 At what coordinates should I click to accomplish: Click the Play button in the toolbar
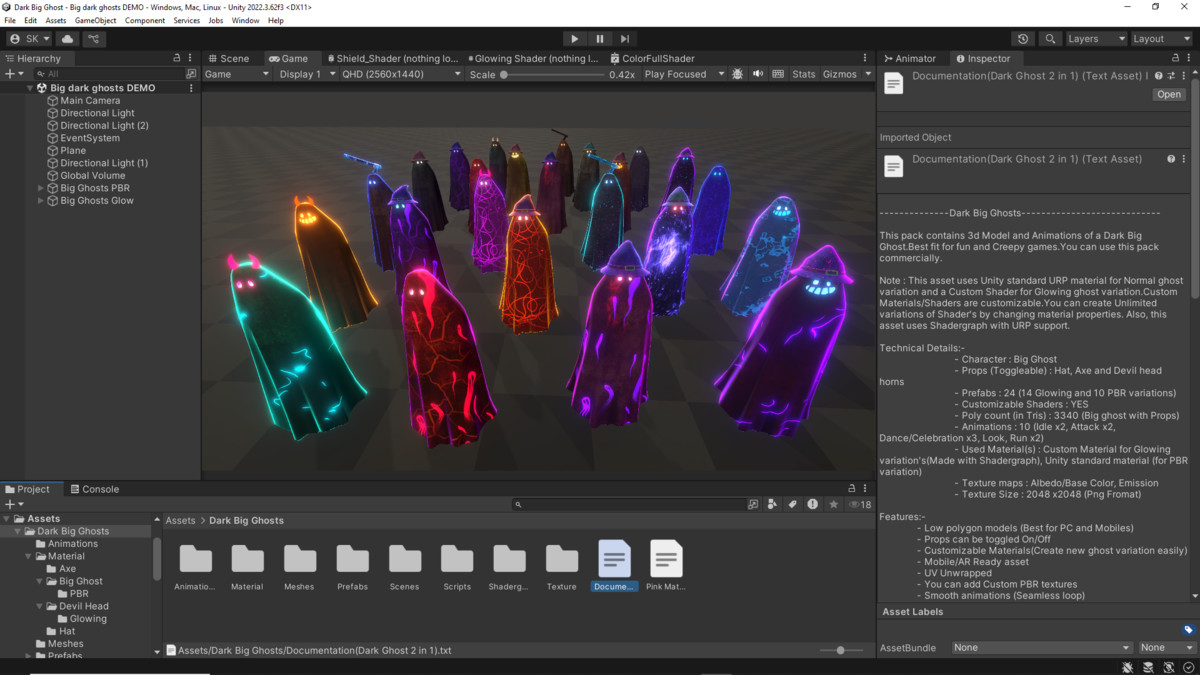point(574,38)
